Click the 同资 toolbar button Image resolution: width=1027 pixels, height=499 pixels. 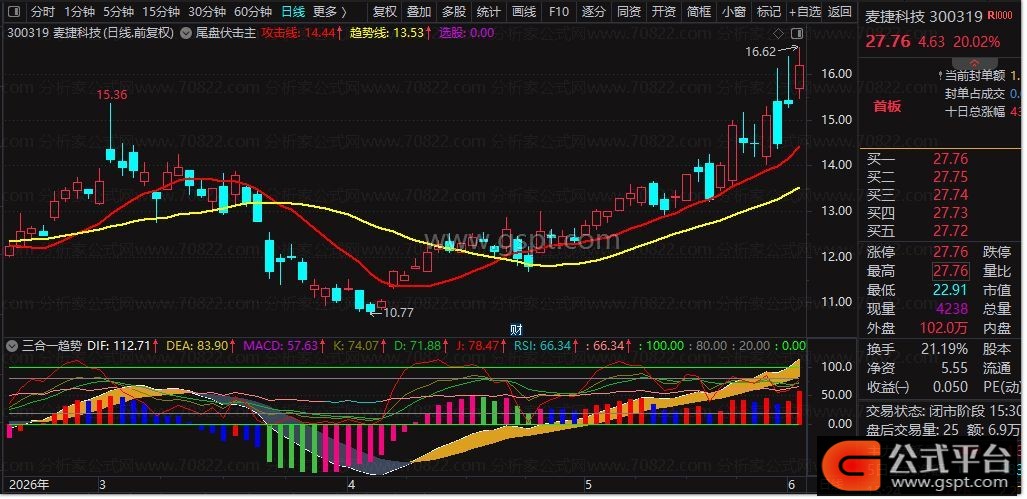pyautogui.click(x=629, y=11)
